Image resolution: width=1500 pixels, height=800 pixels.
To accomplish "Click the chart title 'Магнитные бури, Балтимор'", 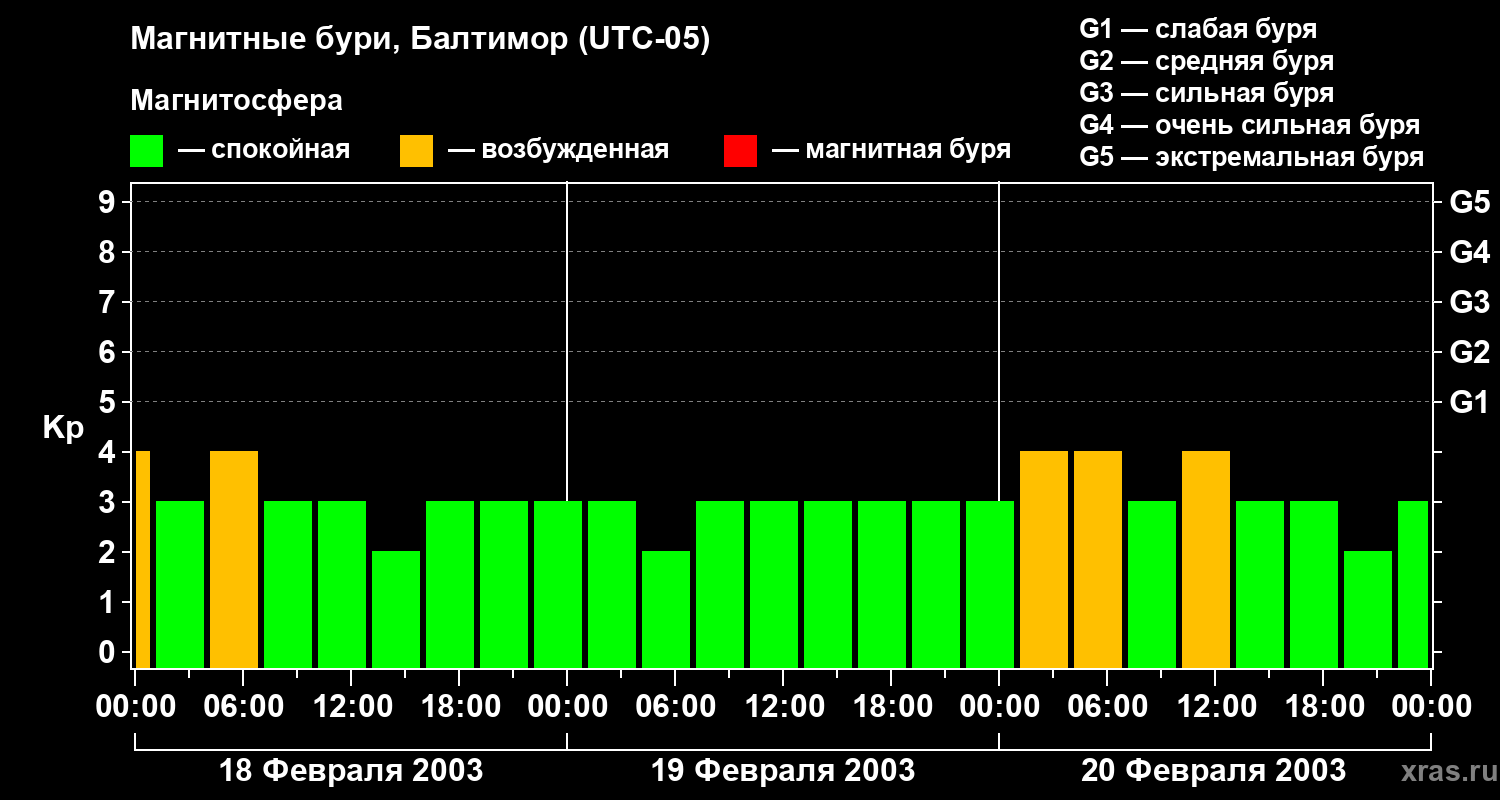I will click(x=420, y=40).
